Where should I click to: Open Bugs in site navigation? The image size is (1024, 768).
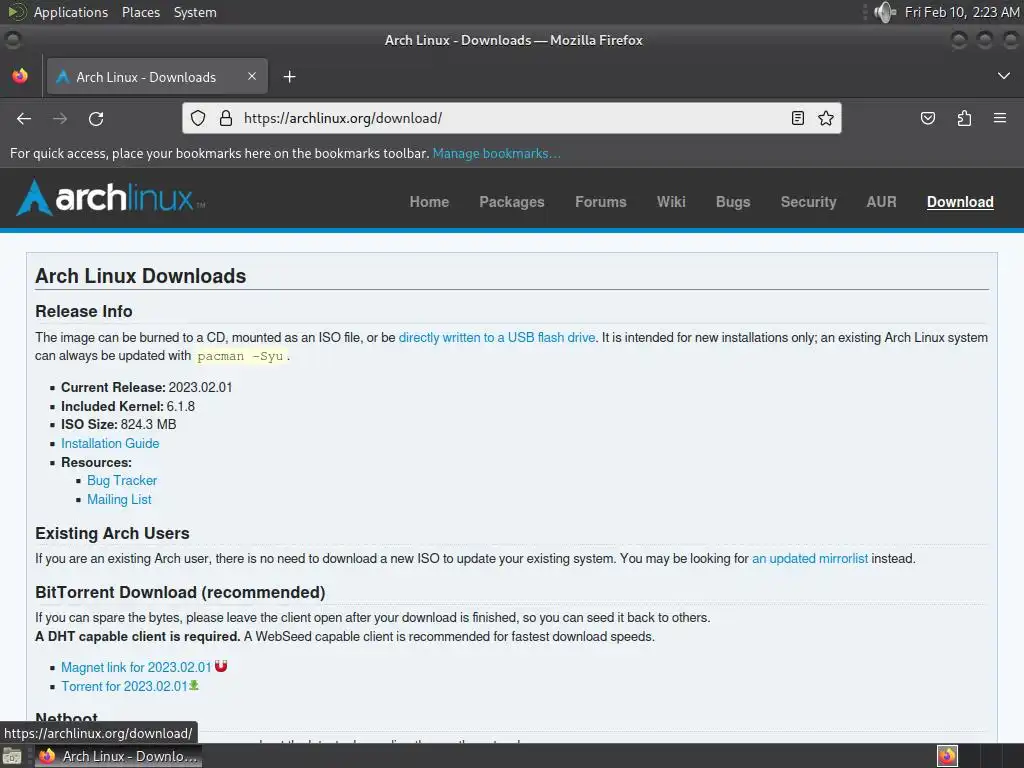[733, 202]
